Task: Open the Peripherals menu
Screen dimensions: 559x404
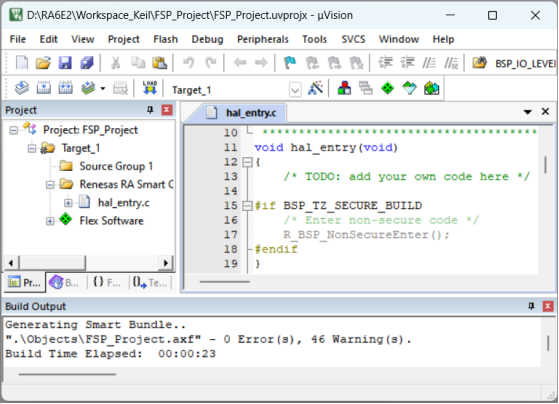Action: (x=263, y=39)
